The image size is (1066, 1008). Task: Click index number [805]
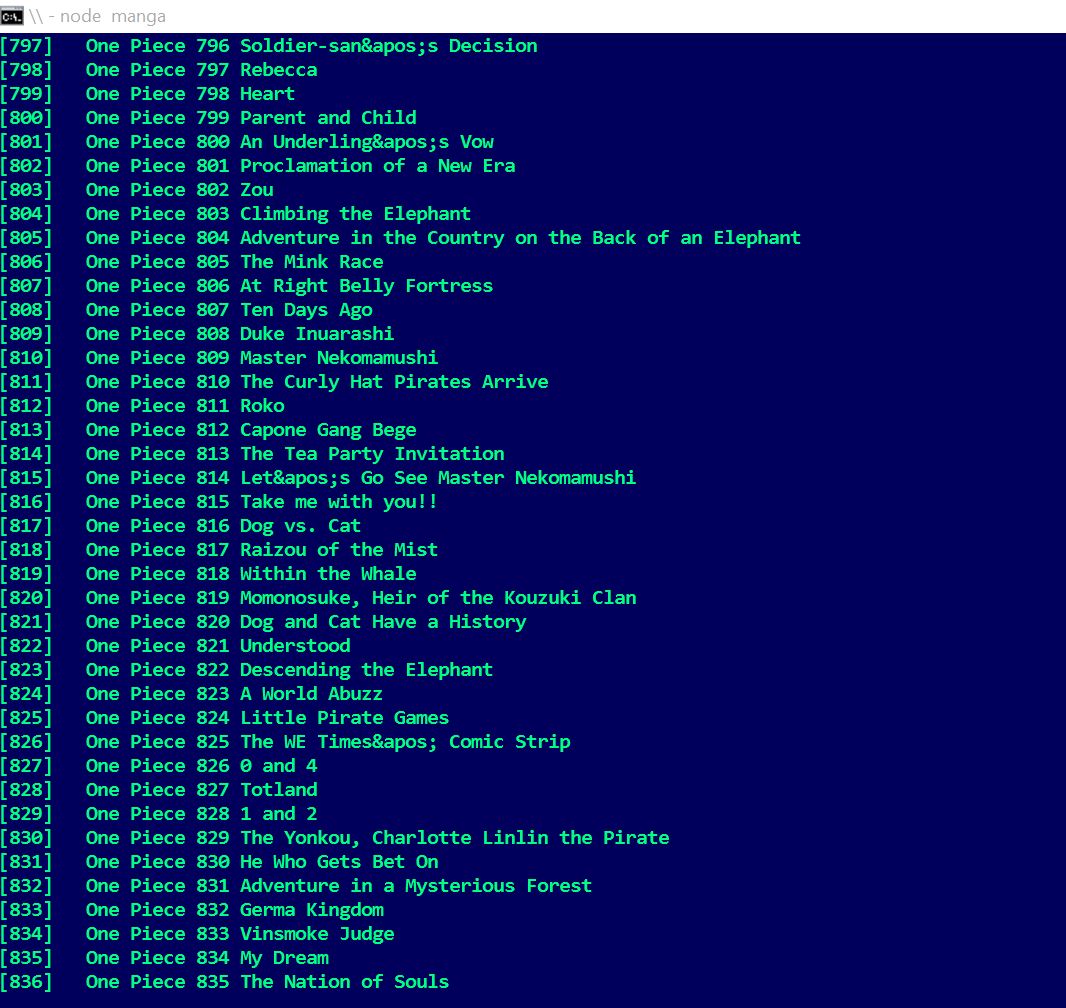26,238
